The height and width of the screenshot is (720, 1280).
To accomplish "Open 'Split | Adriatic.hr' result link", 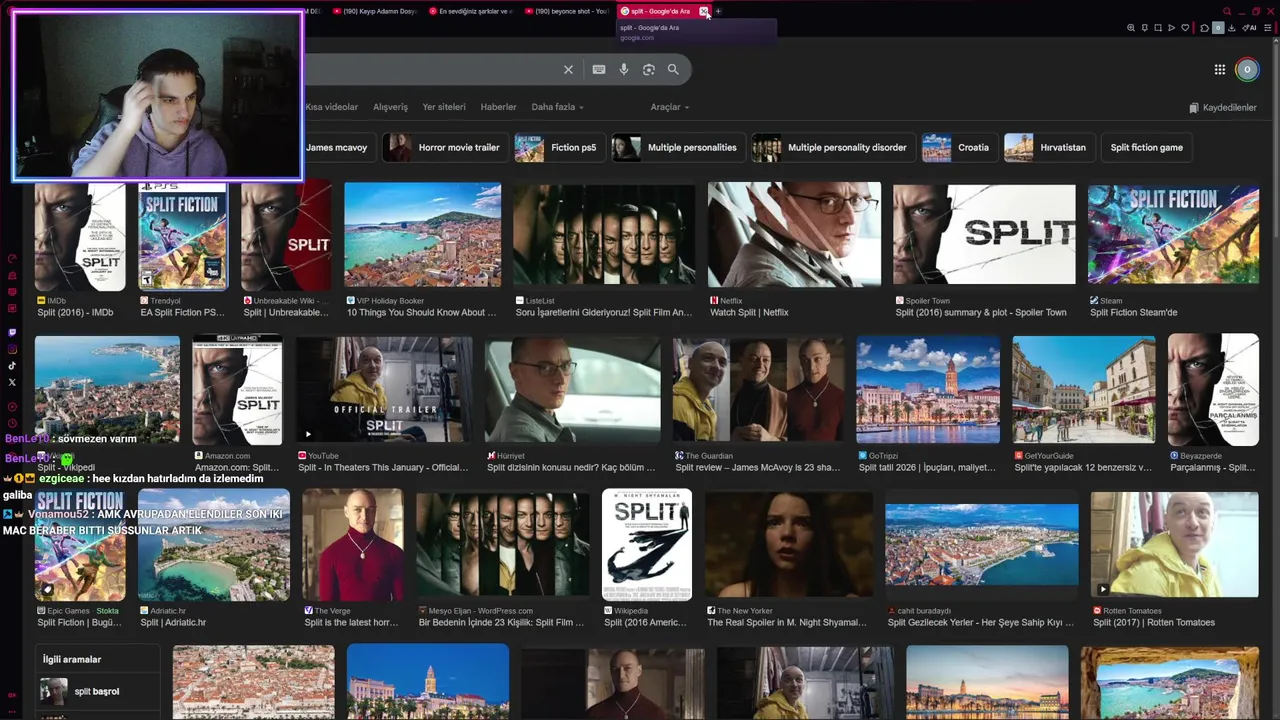I will pos(173,623).
